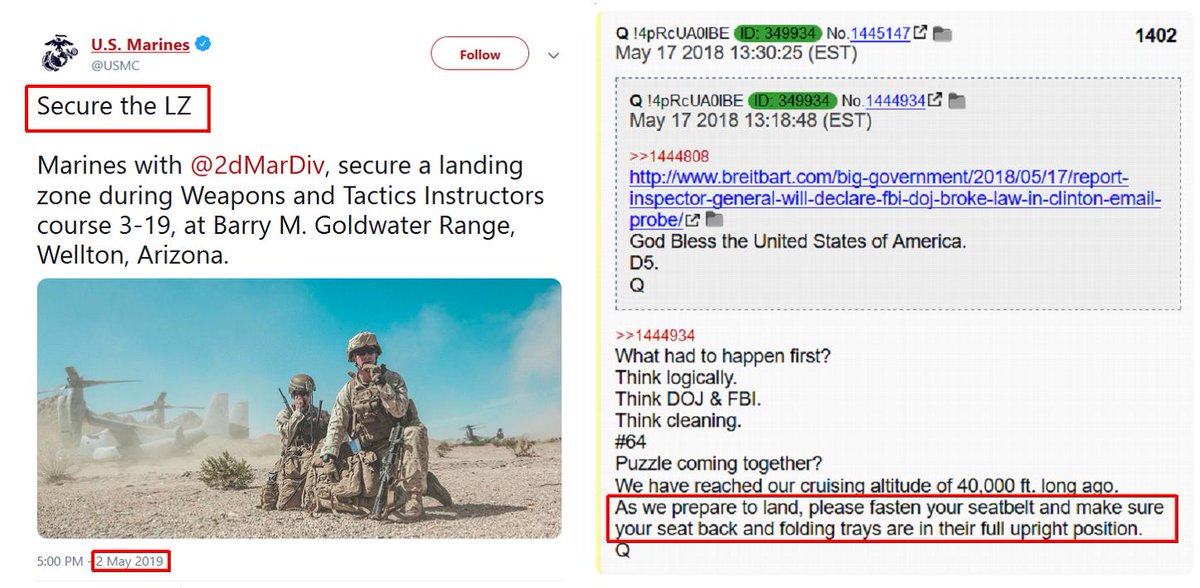The height and width of the screenshot is (588, 1200).
Task: Click the external link icon beside No.1444934
Action: 935,100
